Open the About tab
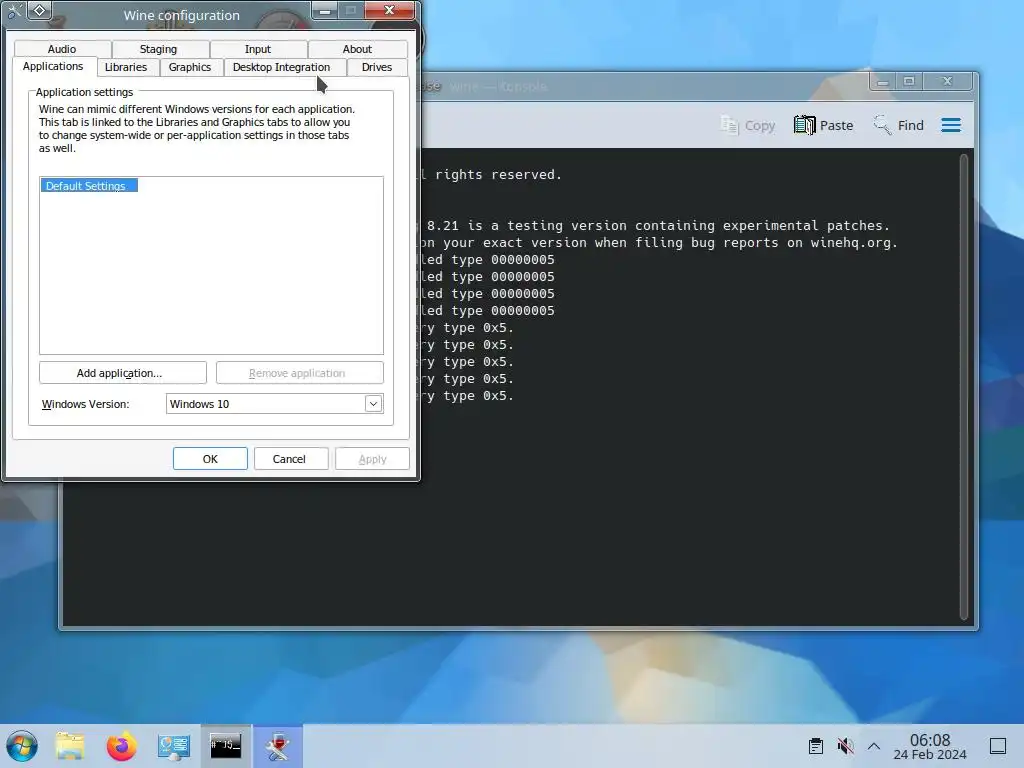Screen dimensions: 1024x768 [x=357, y=49]
